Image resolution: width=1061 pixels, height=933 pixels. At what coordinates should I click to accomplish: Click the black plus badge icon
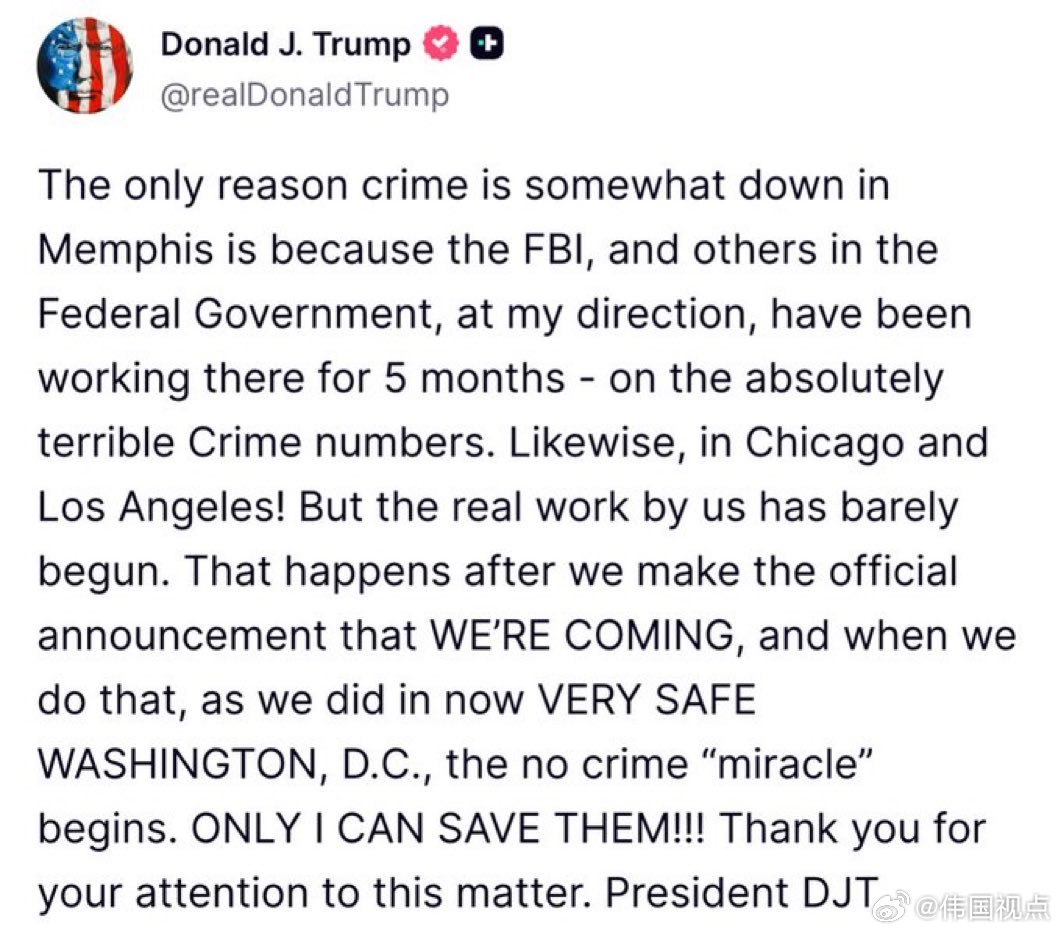pyautogui.click(x=487, y=44)
